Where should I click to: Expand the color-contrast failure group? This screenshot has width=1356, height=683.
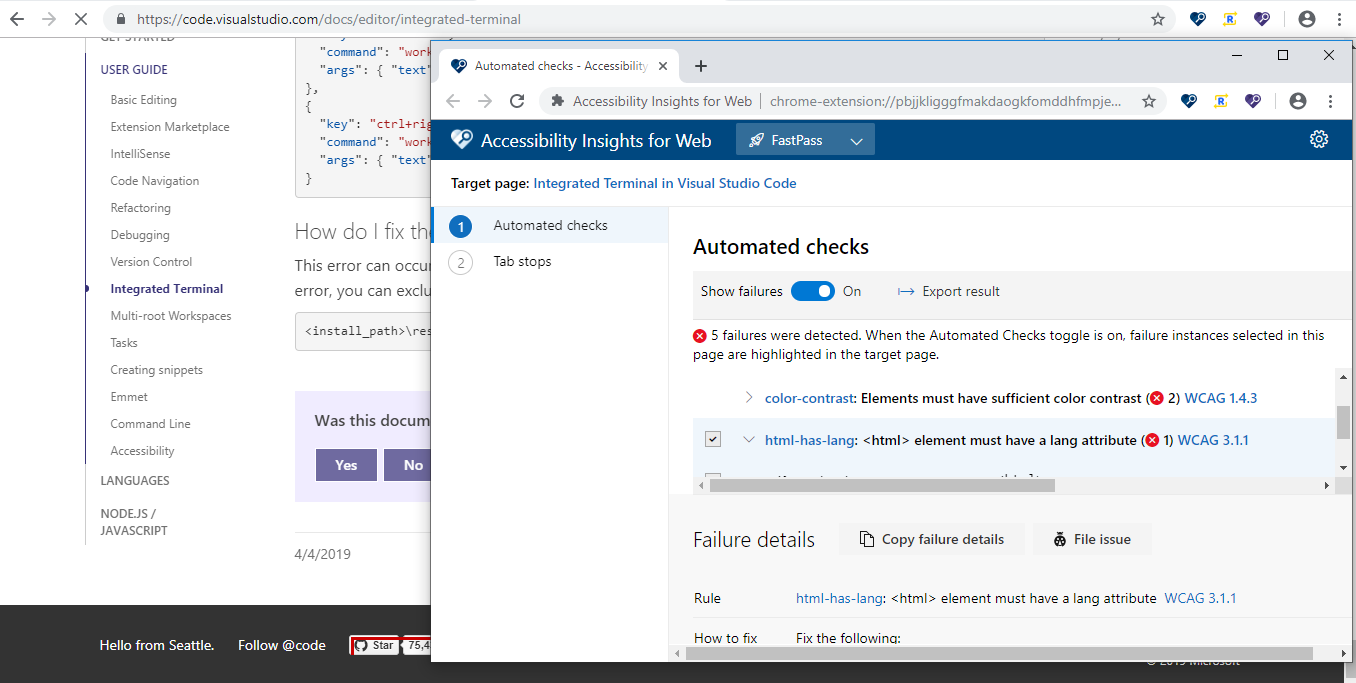coord(747,397)
